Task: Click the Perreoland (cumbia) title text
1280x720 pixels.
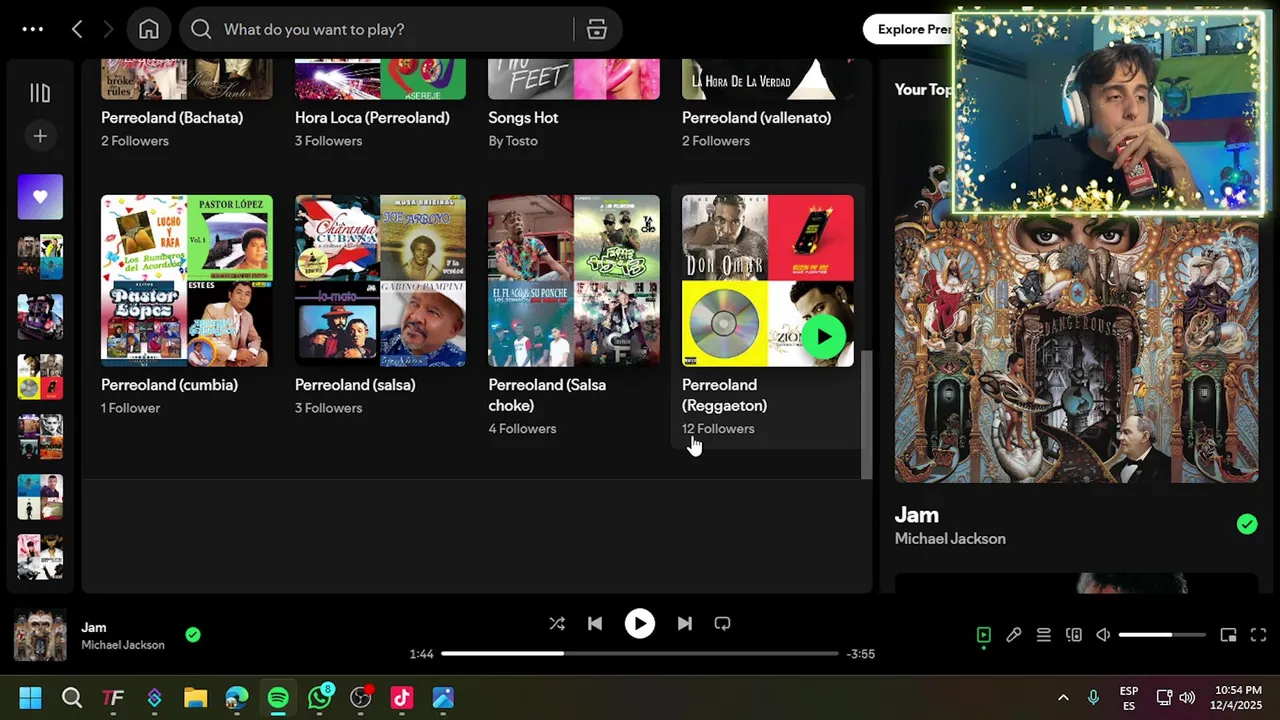Action: [169, 385]
